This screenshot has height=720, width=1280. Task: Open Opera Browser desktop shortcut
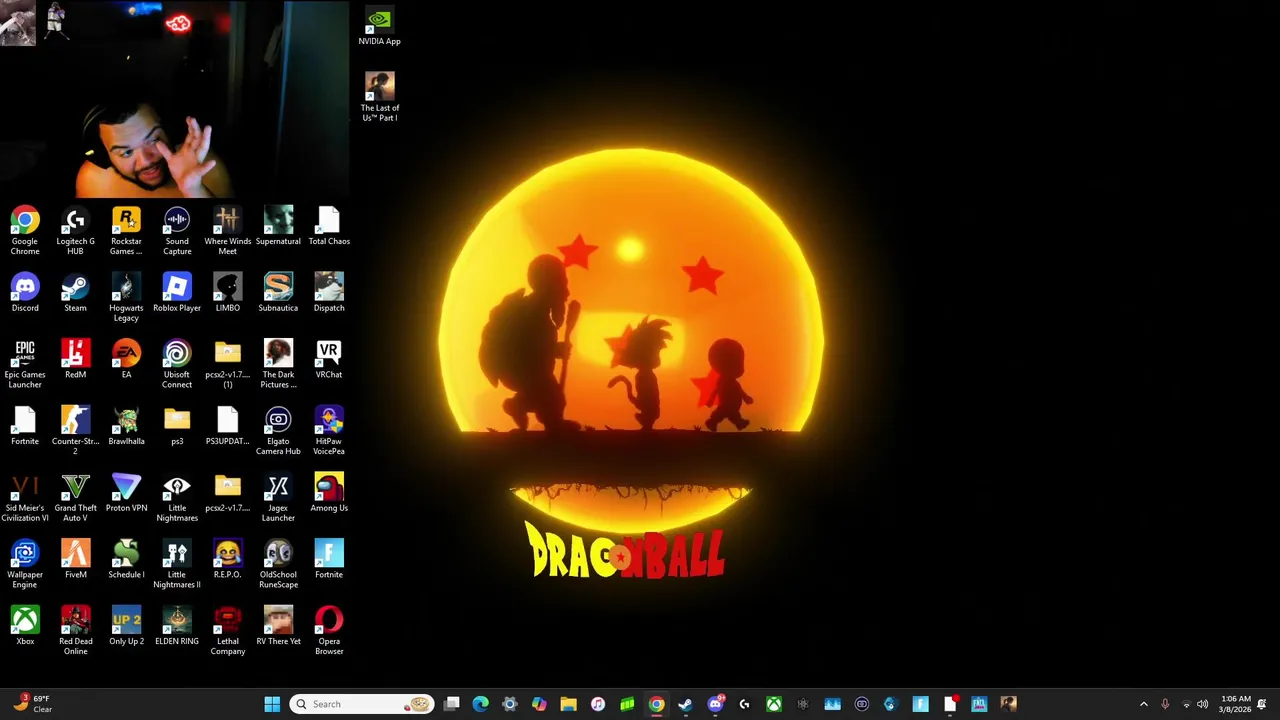[x=329, y=630]
